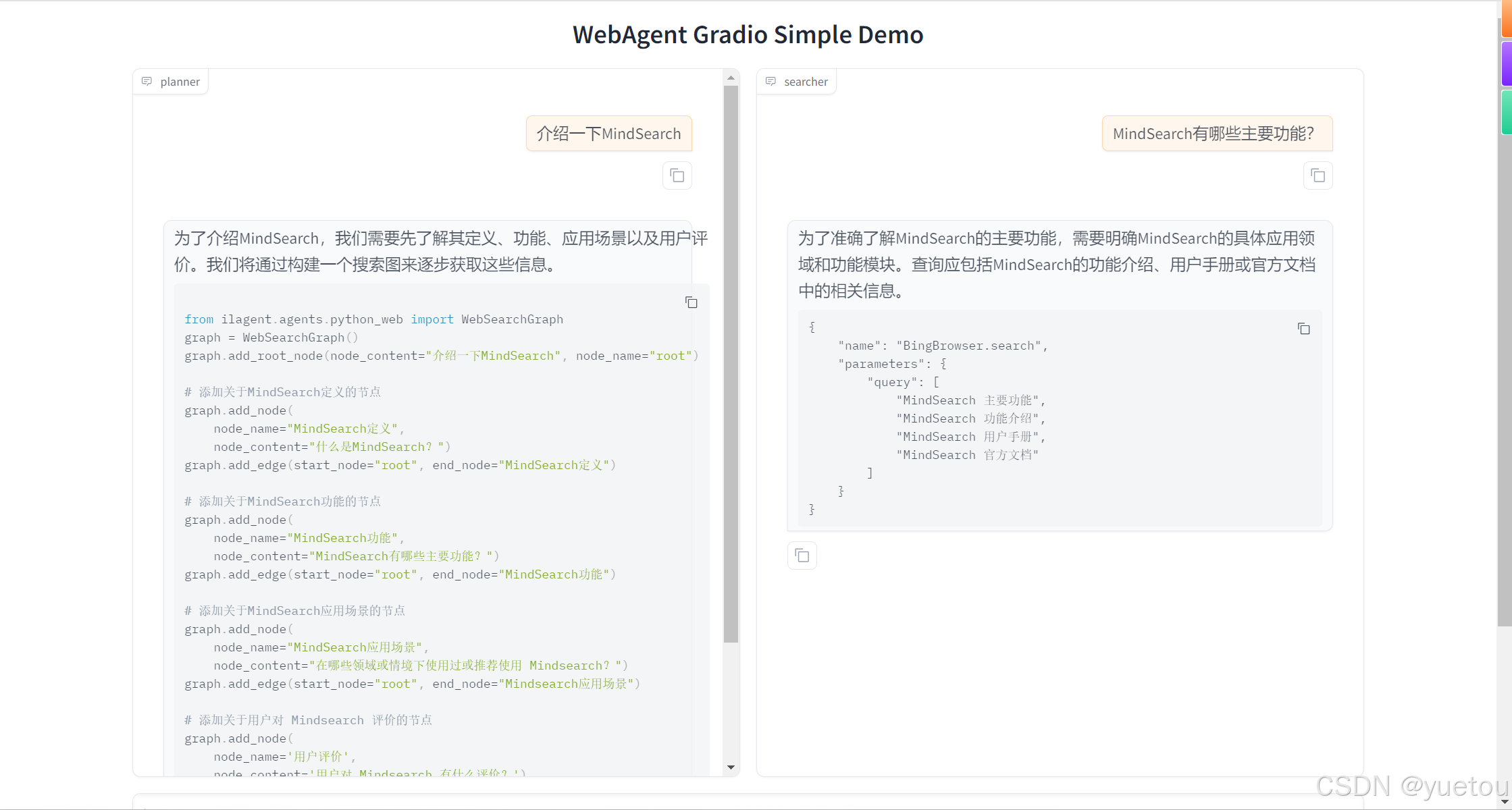Copy the '介绍一下MindSearch' user message

tap(677, 176)
